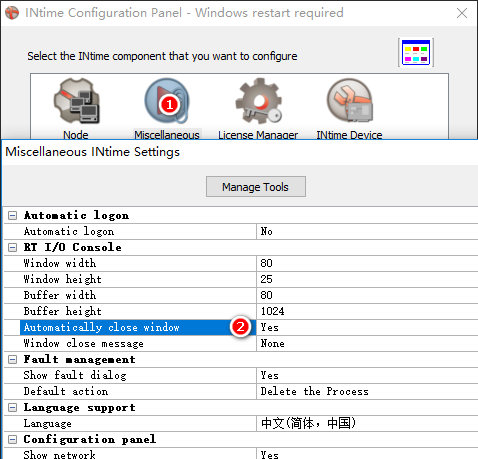Click the Fault management header text
The image size is (478, 459).
80,360
